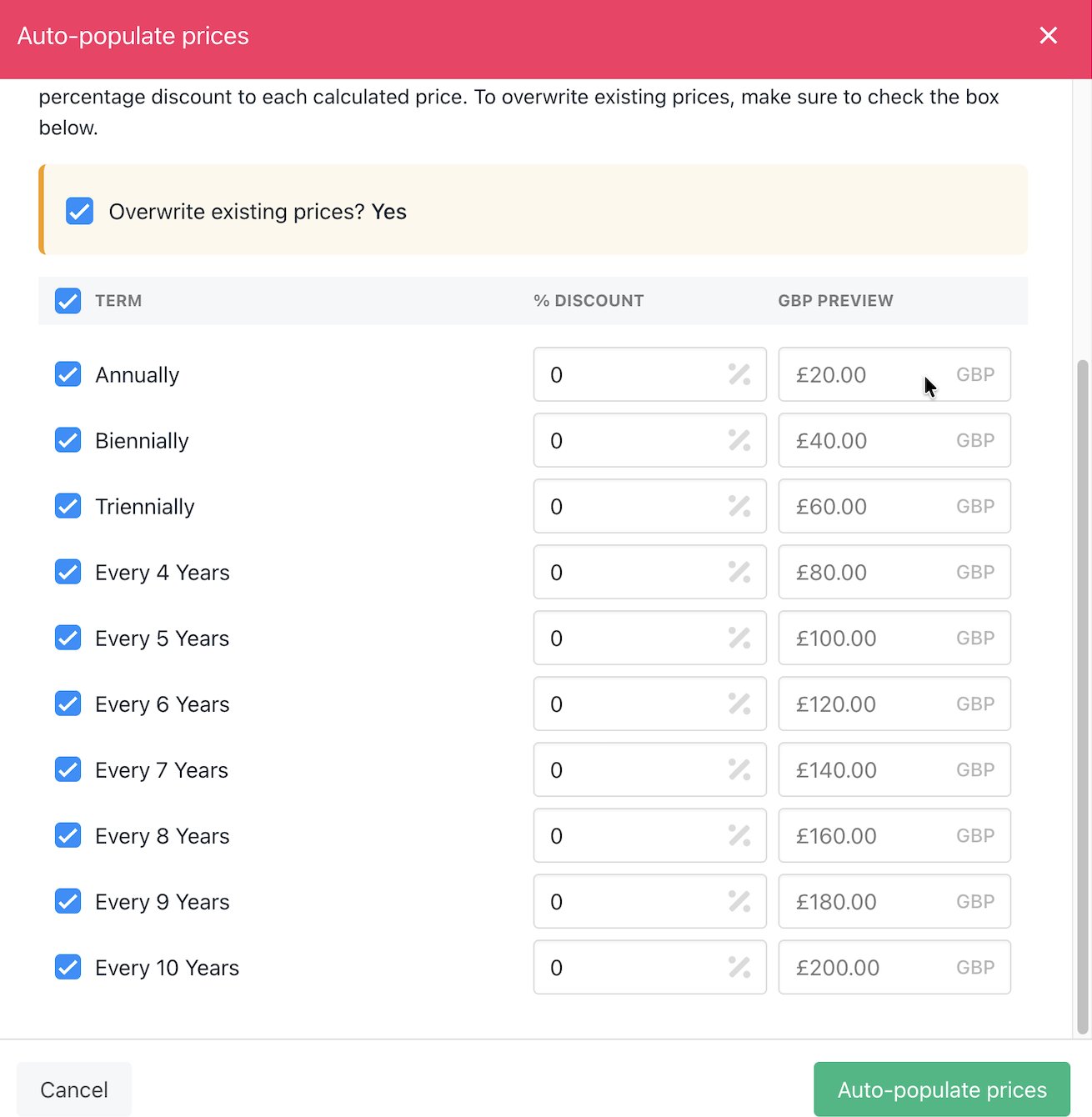Focus the Every 9 Years discount field
The width and height of the screenshot is (1092, 1117).
coord(650,901)
